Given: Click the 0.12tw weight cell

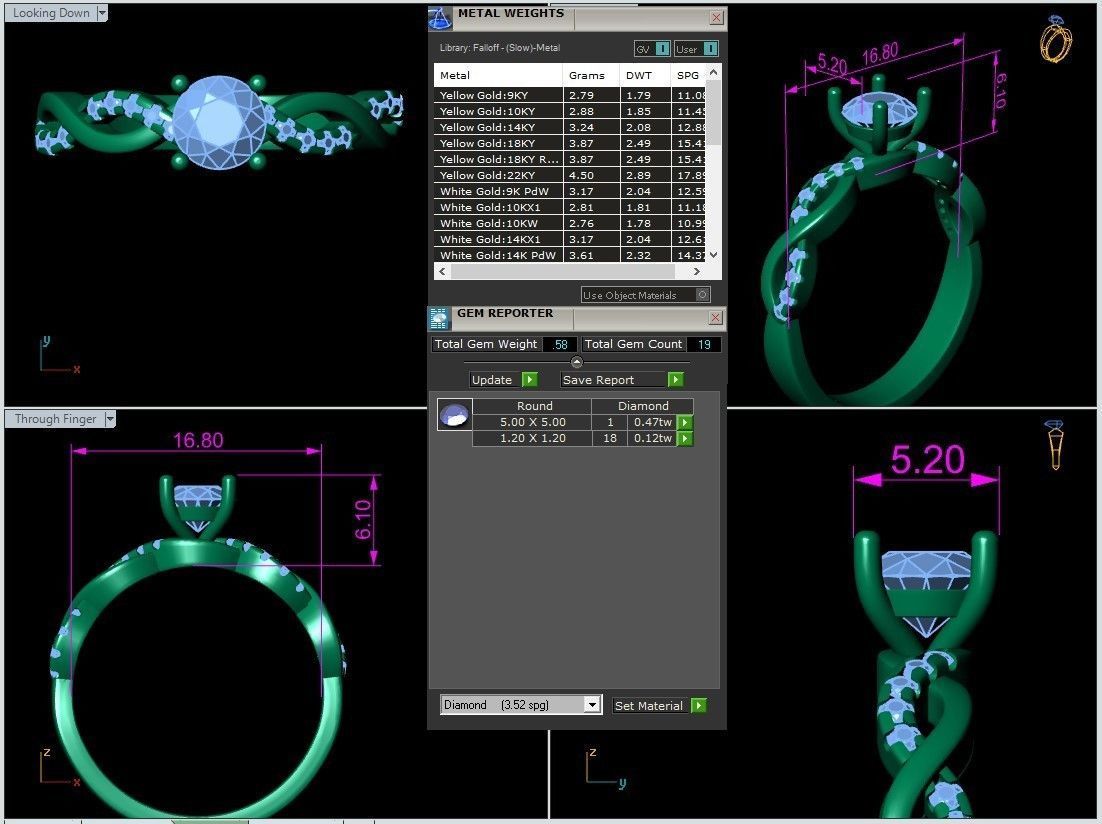Looking at the screenshot, I should [x=652, y=438].
